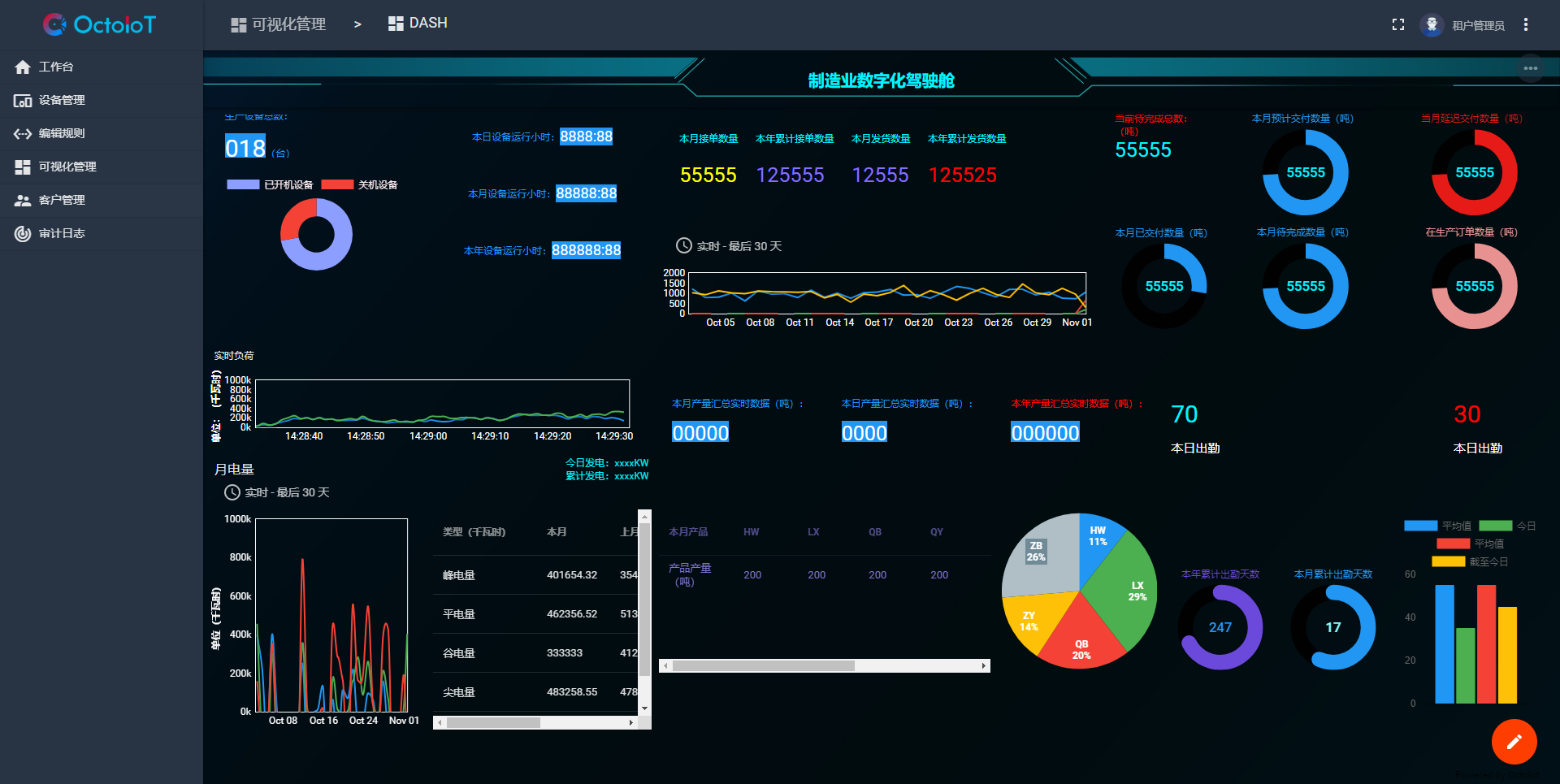
Task: Open 工作台 home in sidebar
Action: click(55, 67)
